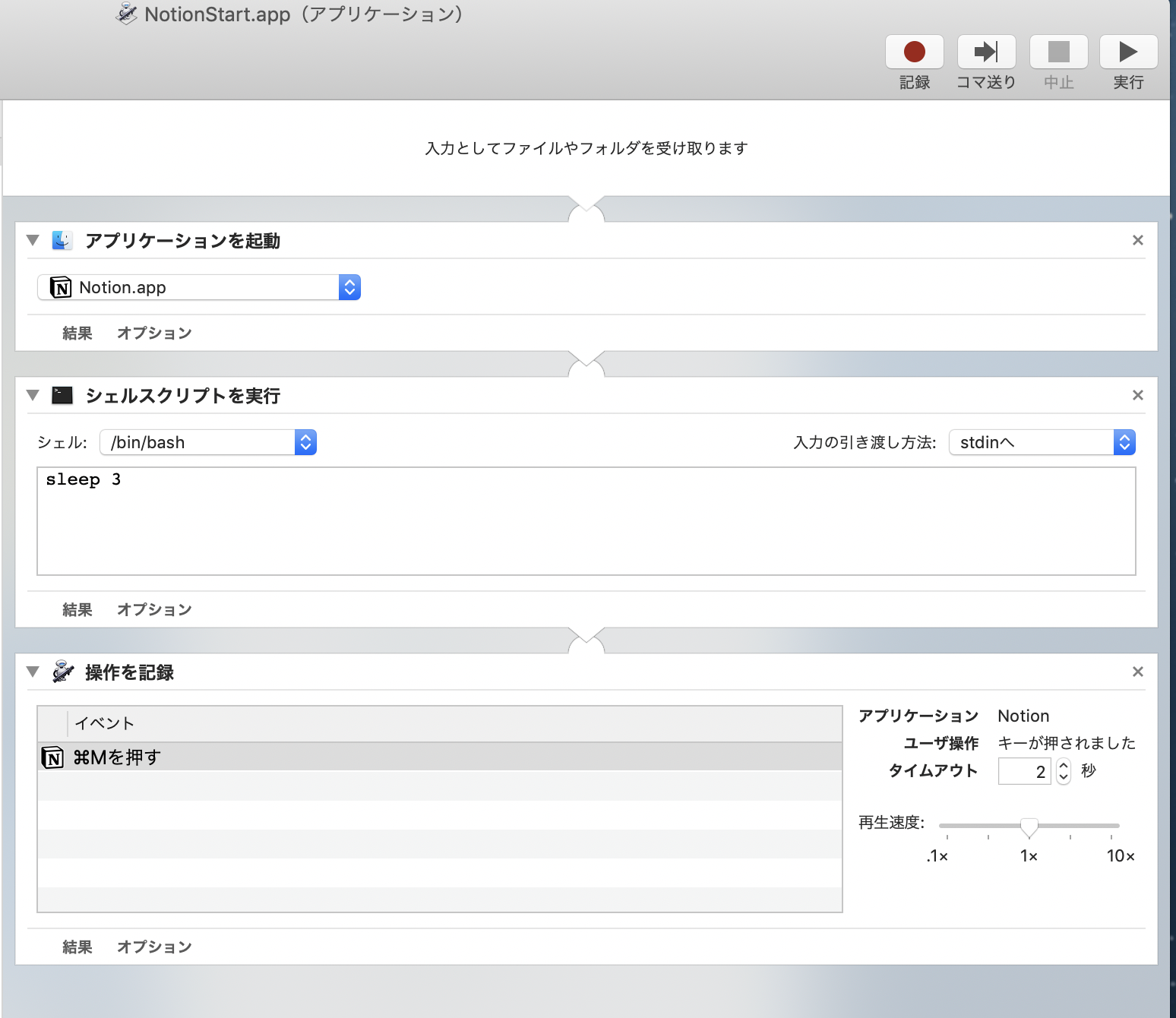1176x1018 pixels.
Task: Click the Stop (中止) toolbar button
Action: [x=1058, y=52]
